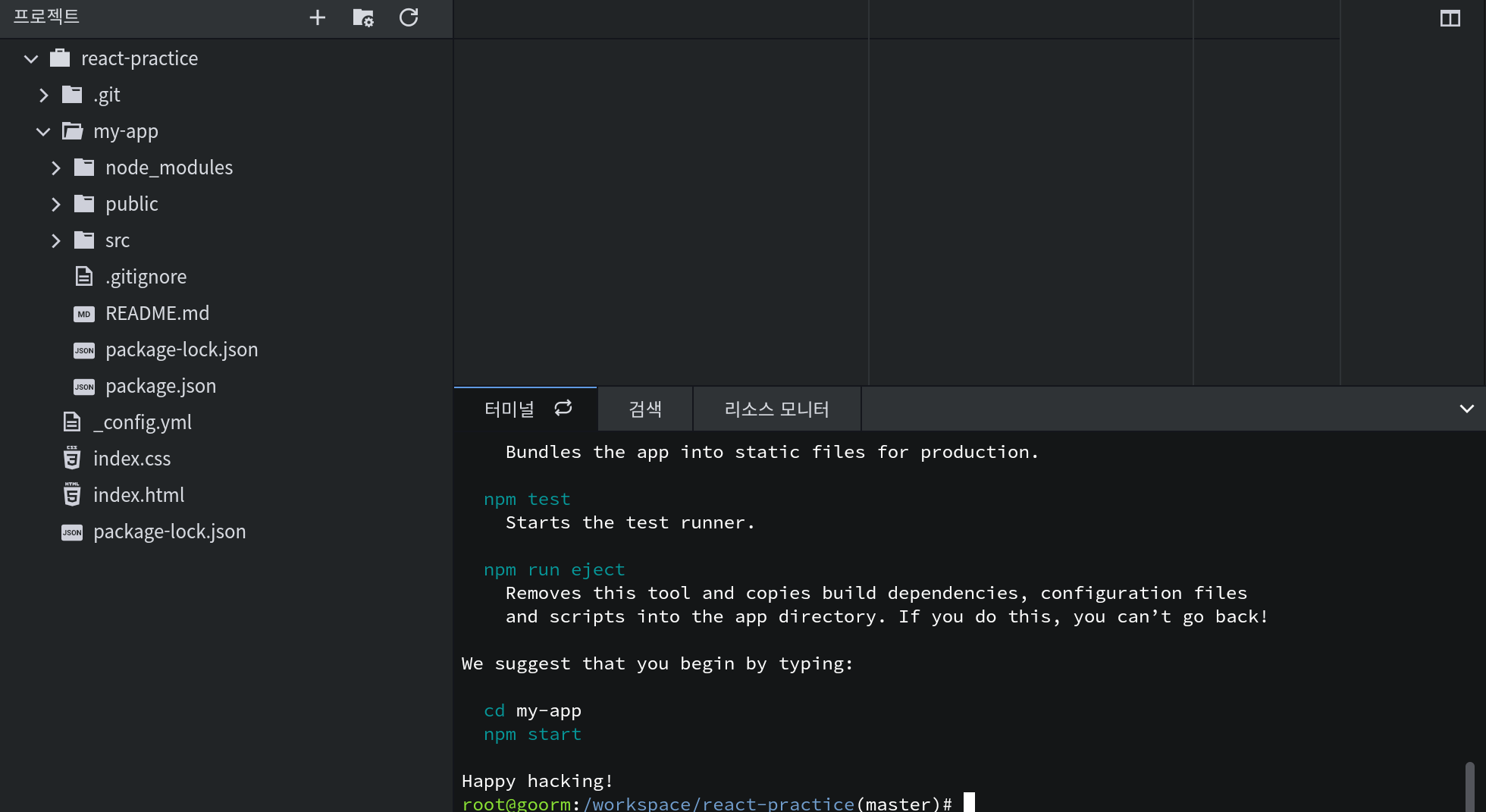Open package.json inside my-app
This screenshot has width=1486, height=812.
[161, 386]
